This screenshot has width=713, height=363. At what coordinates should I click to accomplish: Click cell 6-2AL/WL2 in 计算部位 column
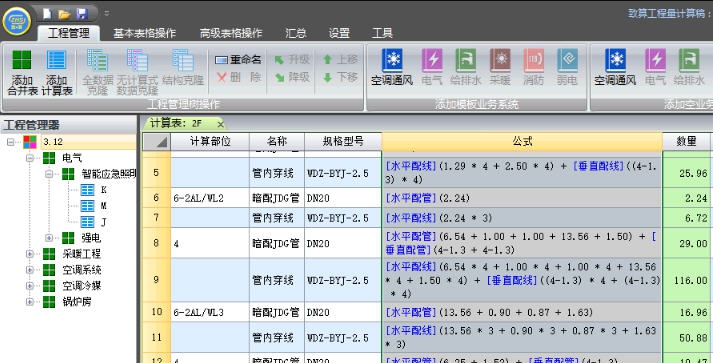tap(210, 198)
